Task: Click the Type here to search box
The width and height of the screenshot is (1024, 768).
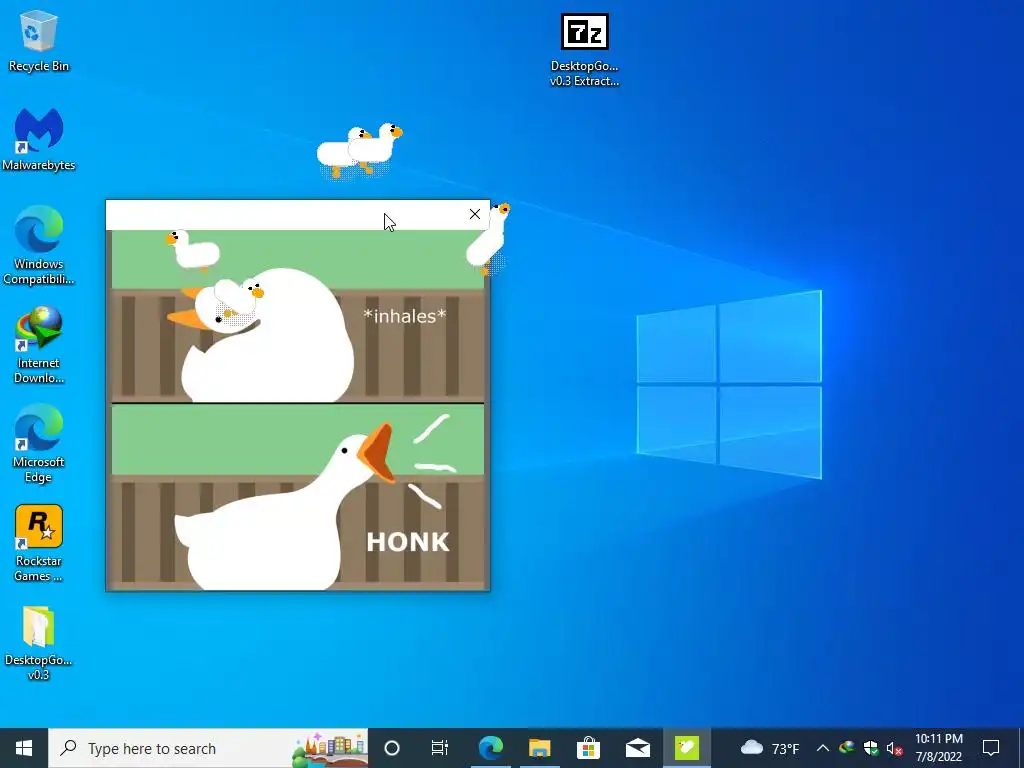Action: click(x=208, y=748)
